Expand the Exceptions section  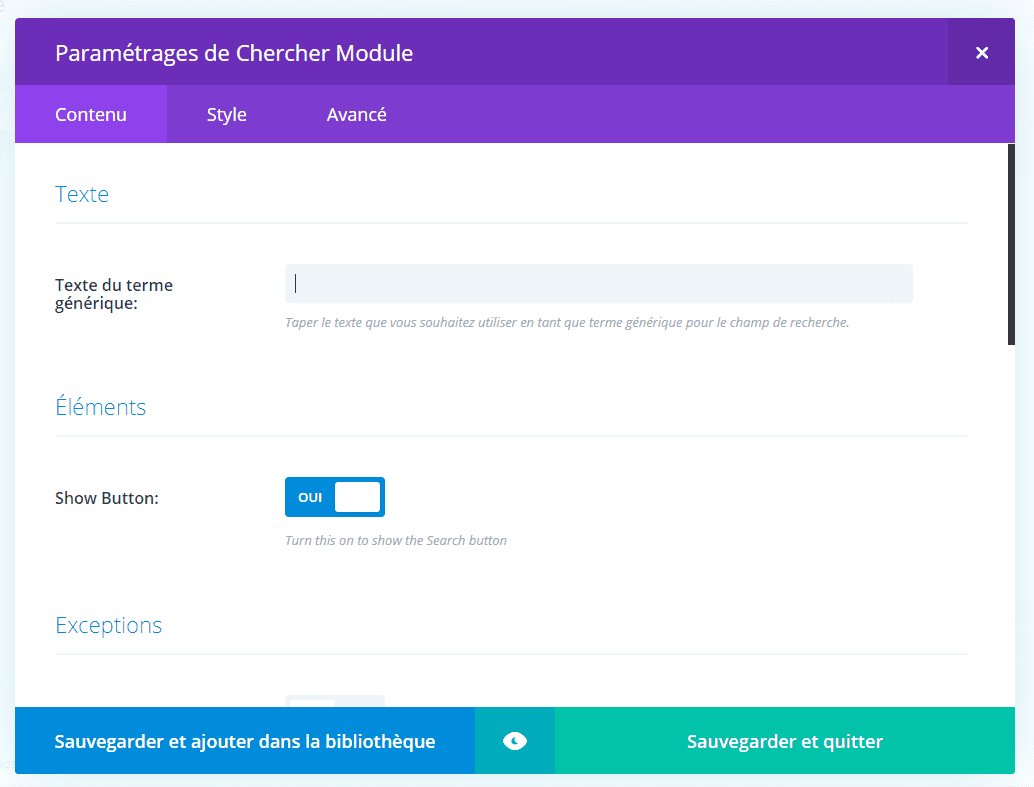[x=108, y=625]
